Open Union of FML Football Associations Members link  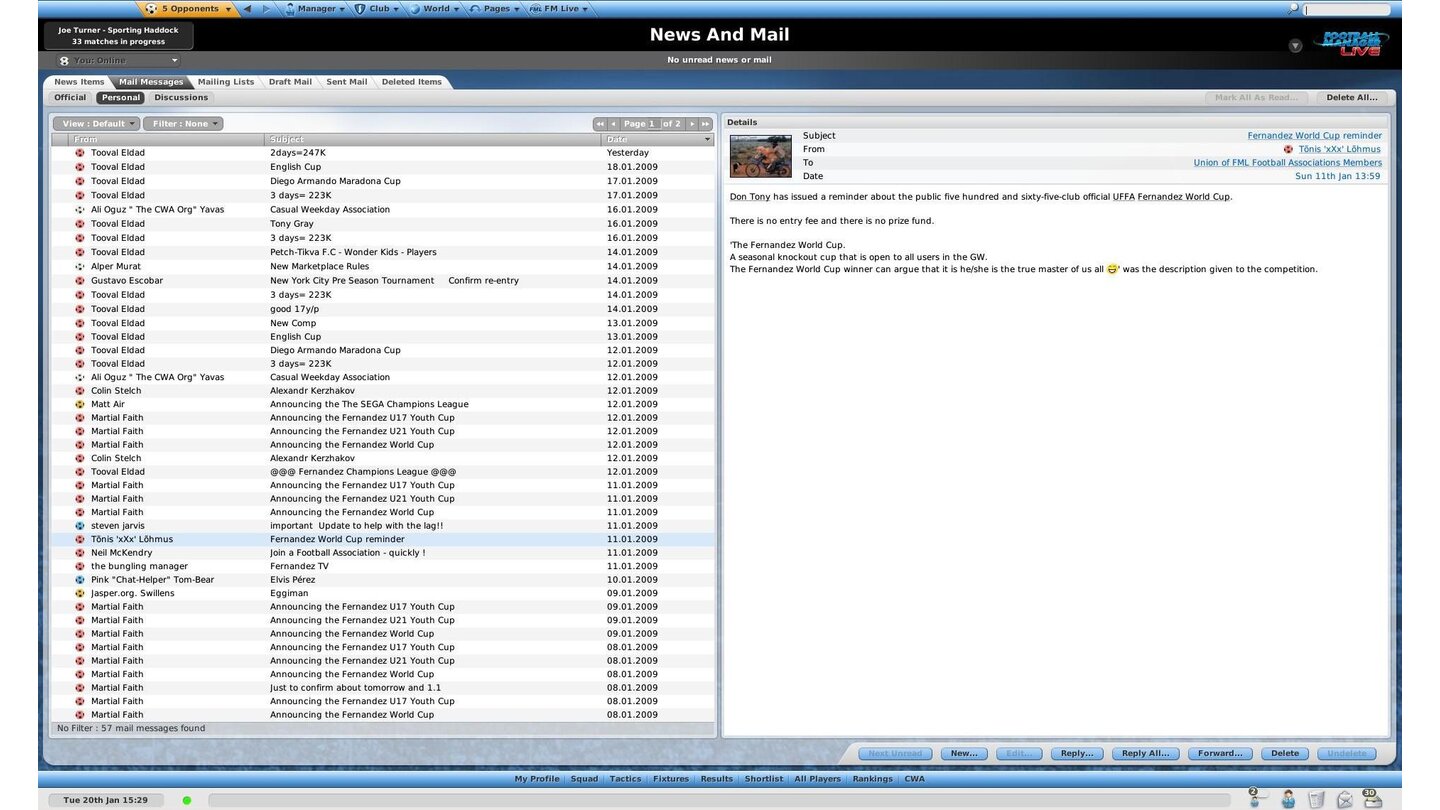pyautogui.click(x=1287, y=163)
